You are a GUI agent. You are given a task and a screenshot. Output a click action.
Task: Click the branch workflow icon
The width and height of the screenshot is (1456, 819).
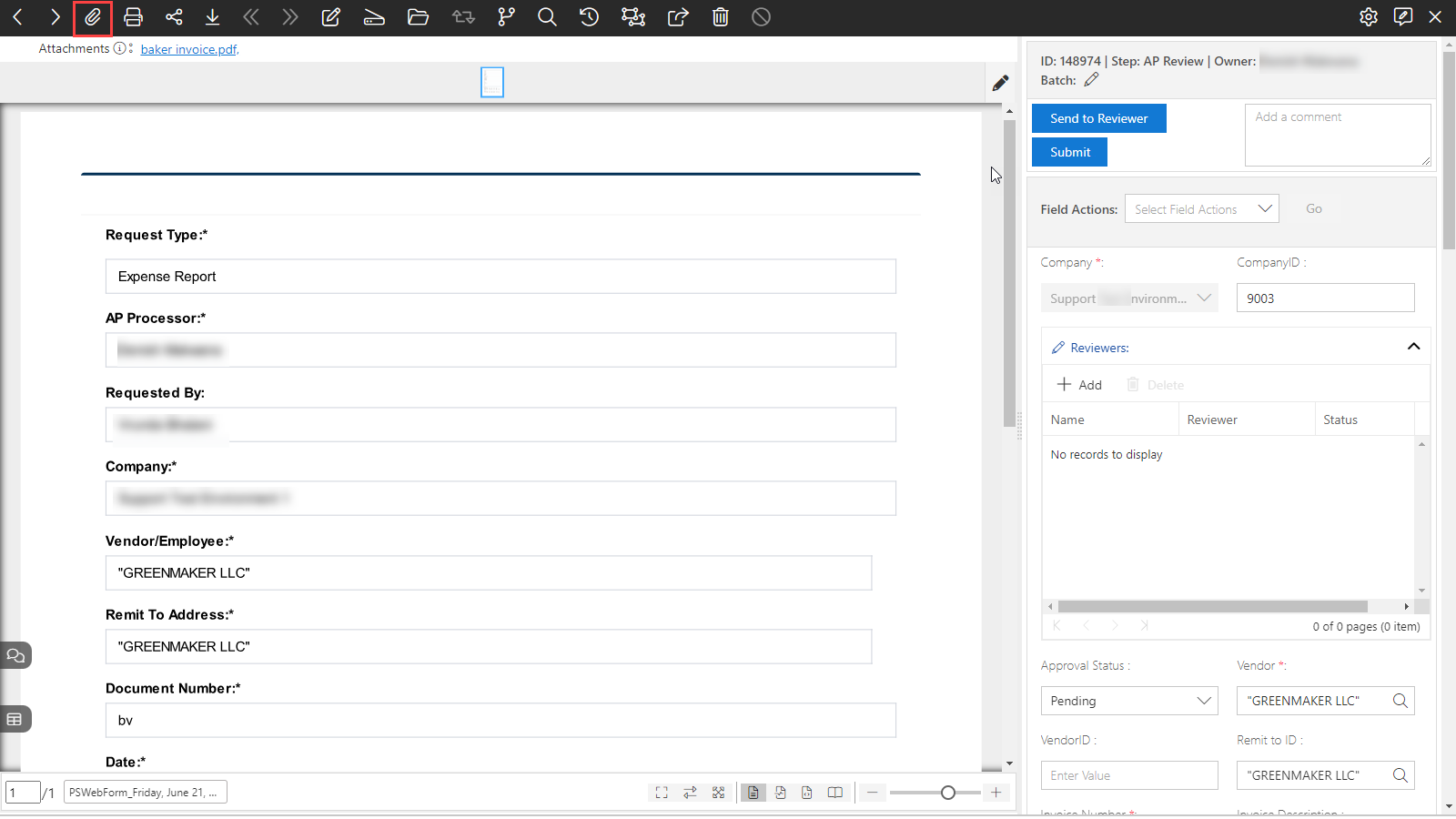tap(507, 17)
